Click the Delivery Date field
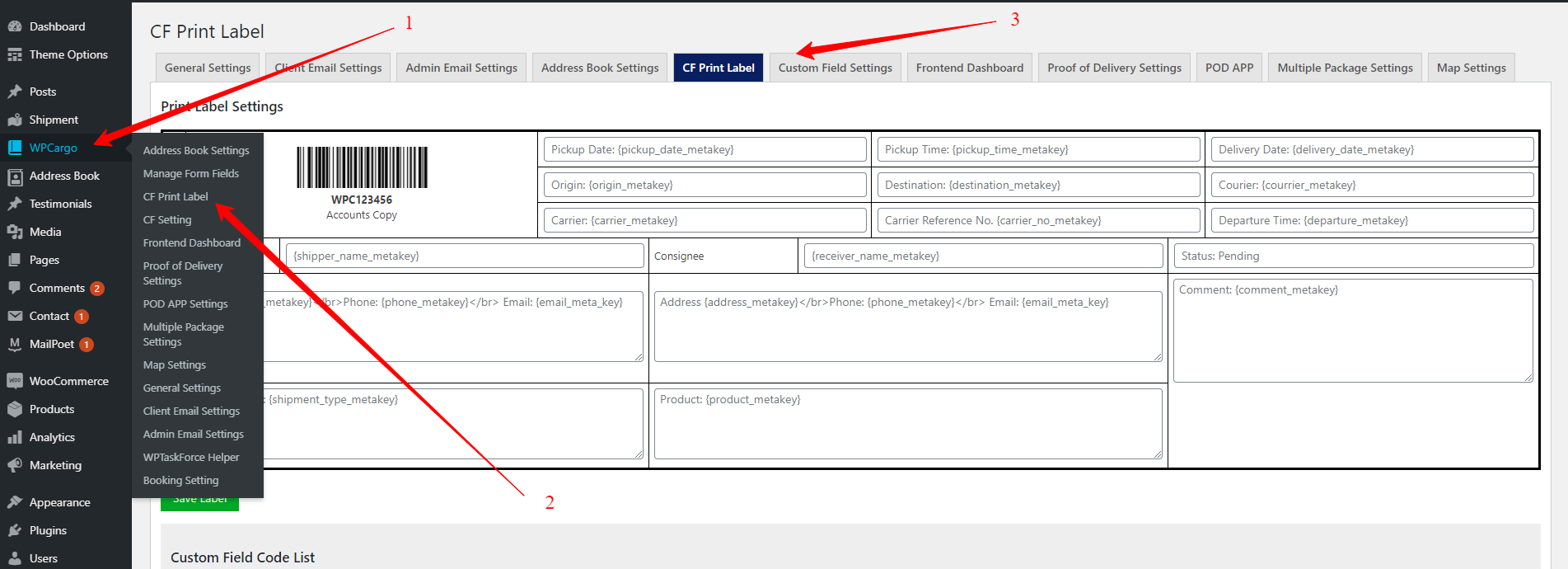Screen dimensions: 1568x569 [x=1372, y=149]
